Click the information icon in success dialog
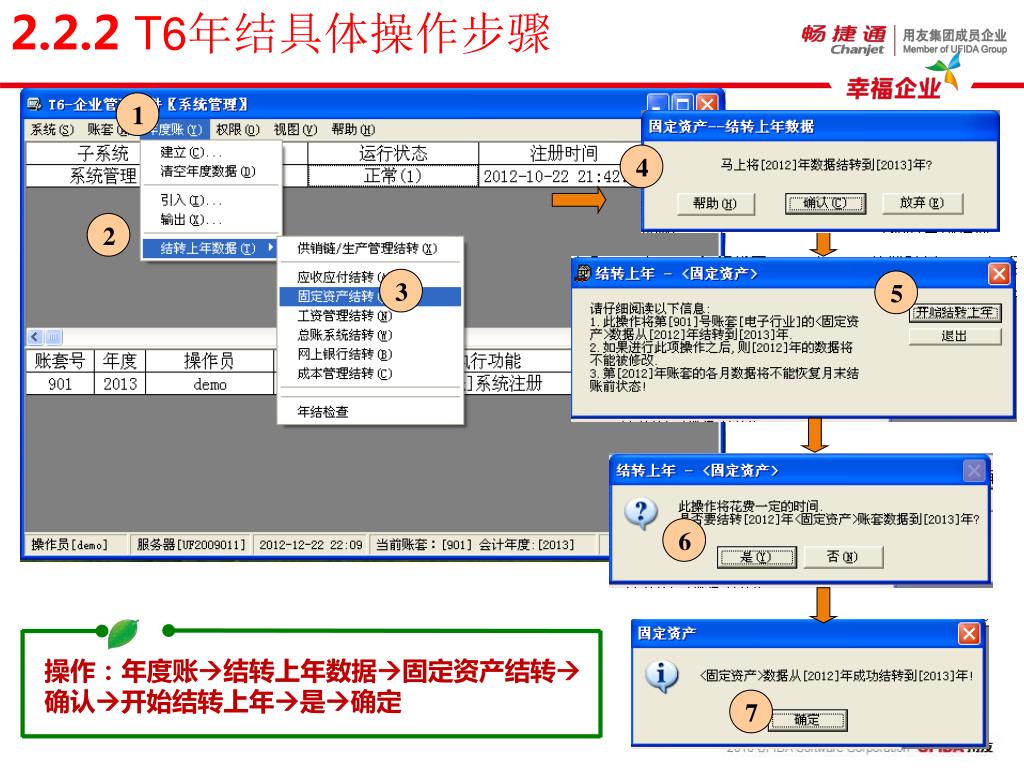1024x768 pixels. point(661,676)
